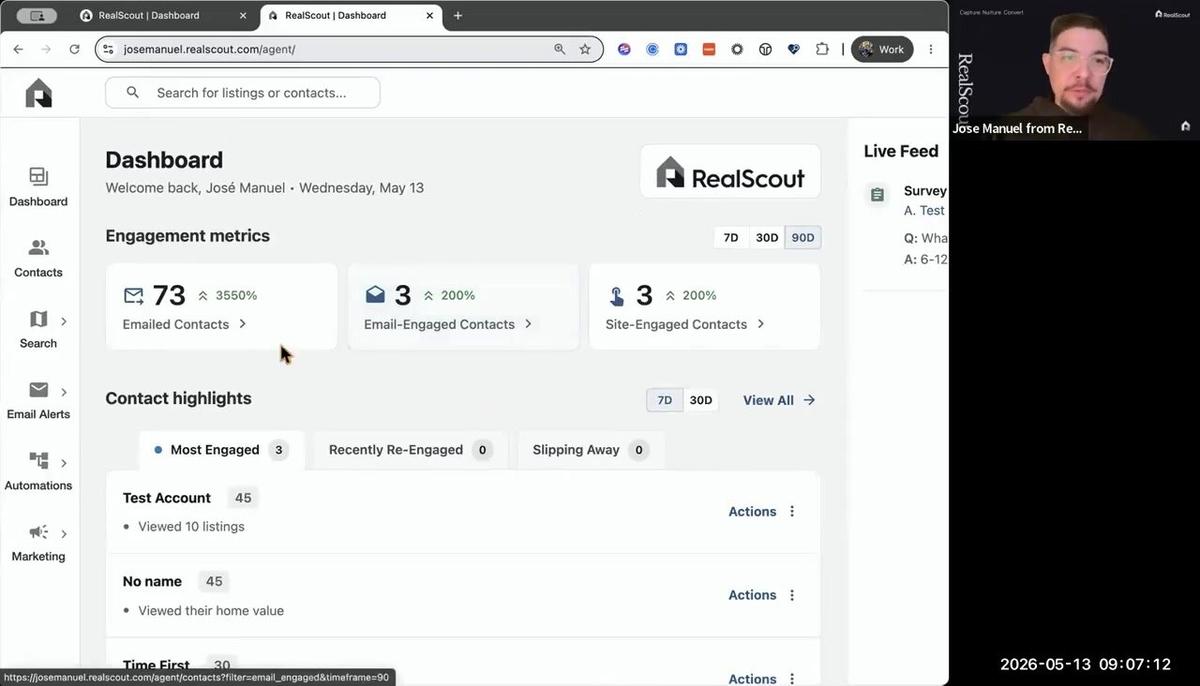1200x686 pixels.
Task: Click the site info icon in address bar
Action: click(108, 49)
